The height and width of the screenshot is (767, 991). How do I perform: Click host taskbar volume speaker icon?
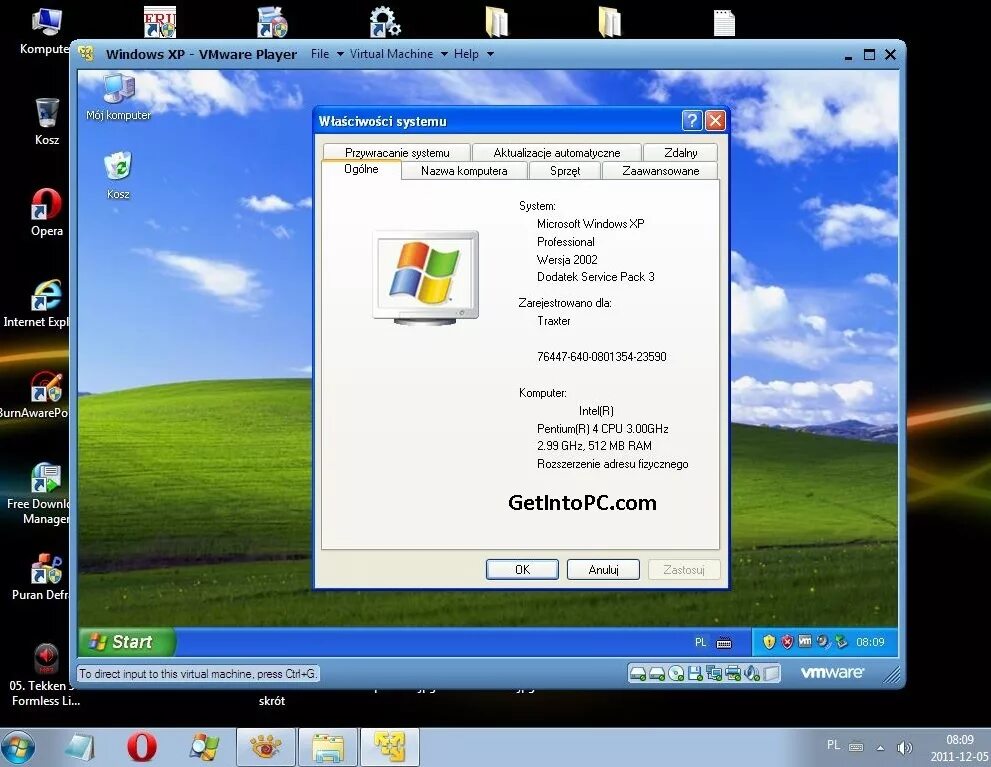904,748
